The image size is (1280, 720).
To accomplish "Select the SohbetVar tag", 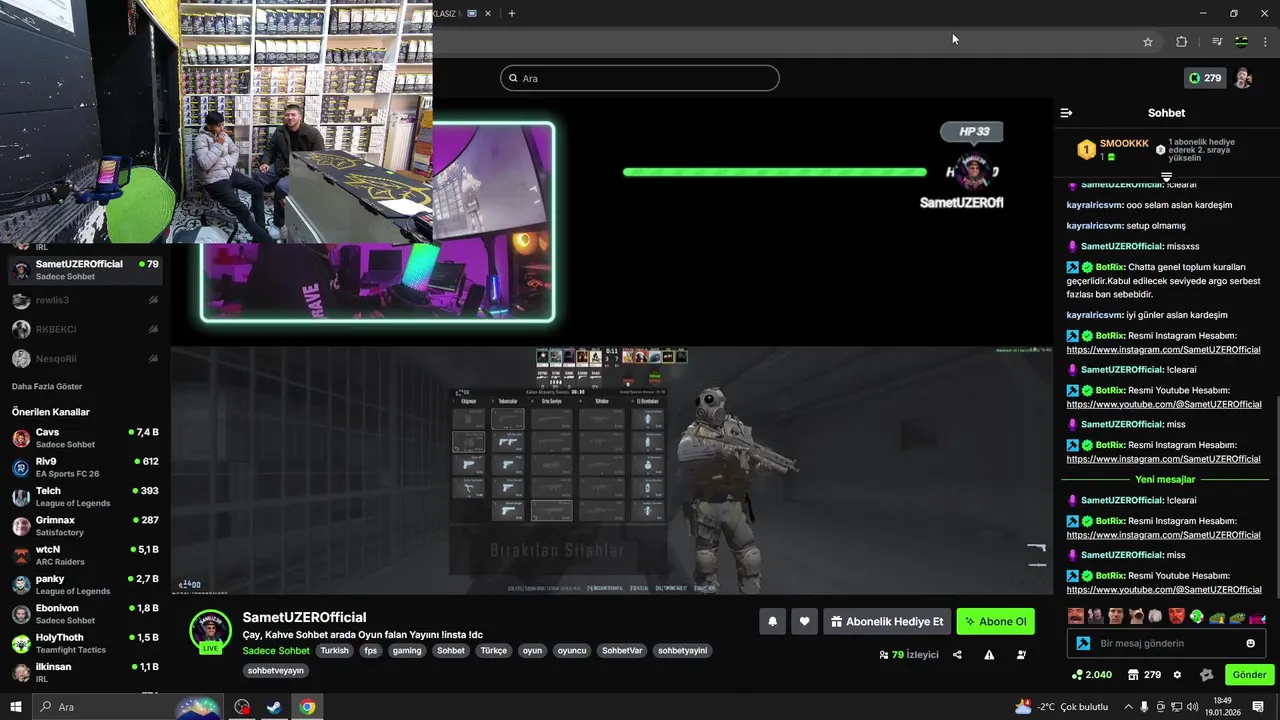I will (x=622, y=650).
